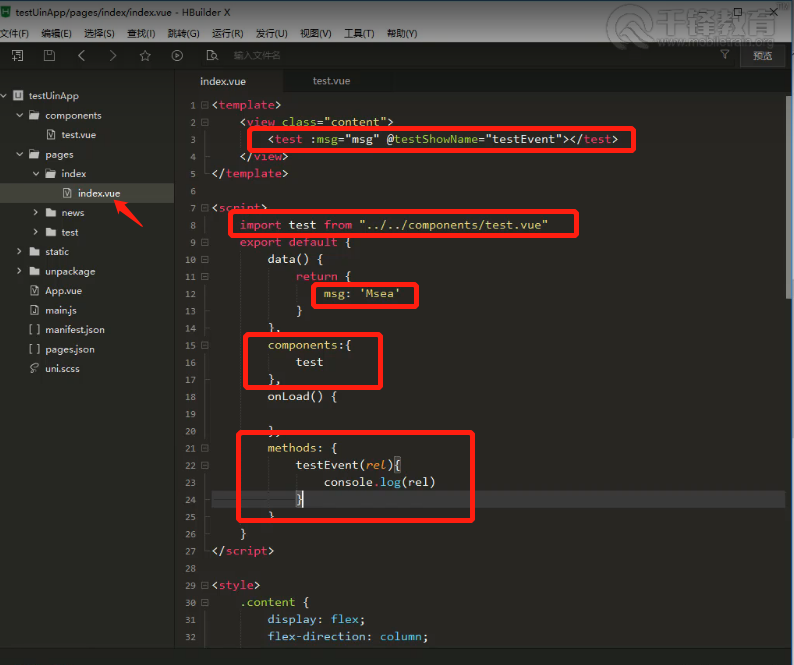Click the manifest.json bracket icon
Viewport: 794px width, 665px height.
(x=34, y=330)
